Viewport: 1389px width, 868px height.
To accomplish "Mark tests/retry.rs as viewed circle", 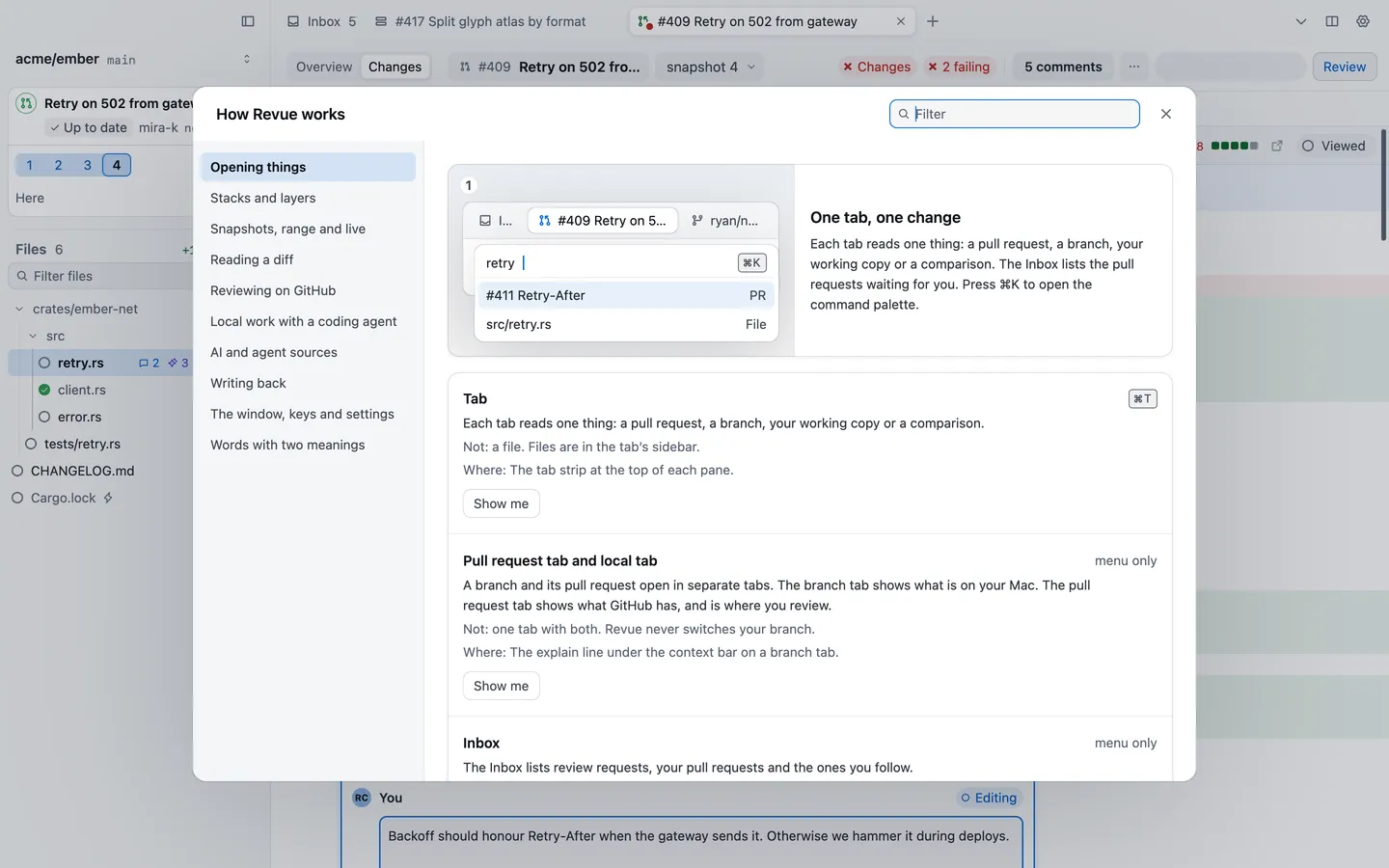I will [31, 445].
